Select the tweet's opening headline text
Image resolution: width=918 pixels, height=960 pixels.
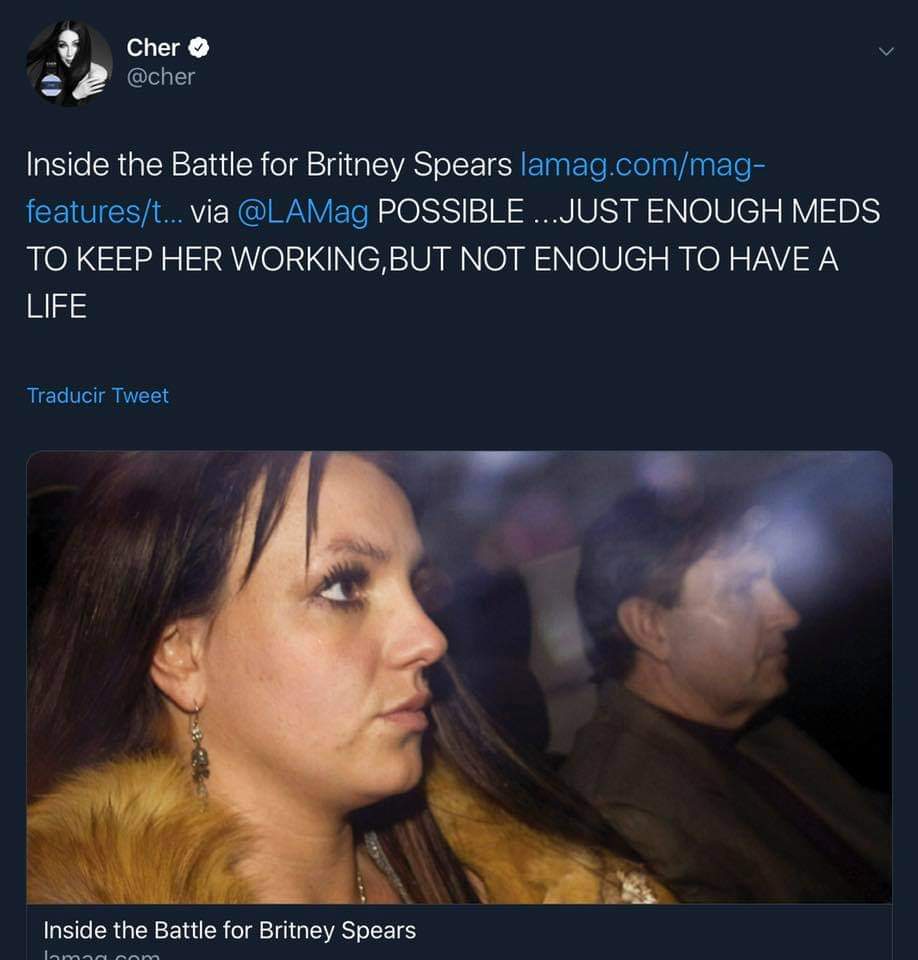(268, 164)
